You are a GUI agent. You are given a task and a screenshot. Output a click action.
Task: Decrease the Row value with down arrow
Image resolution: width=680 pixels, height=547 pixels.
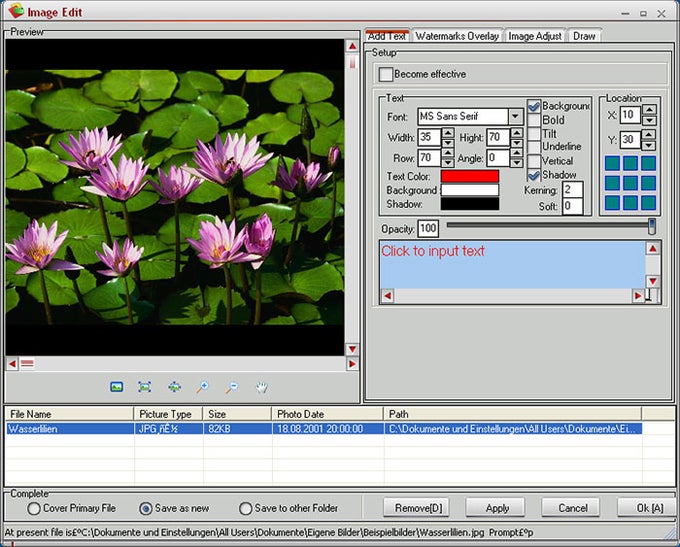(x=448, y=163)
